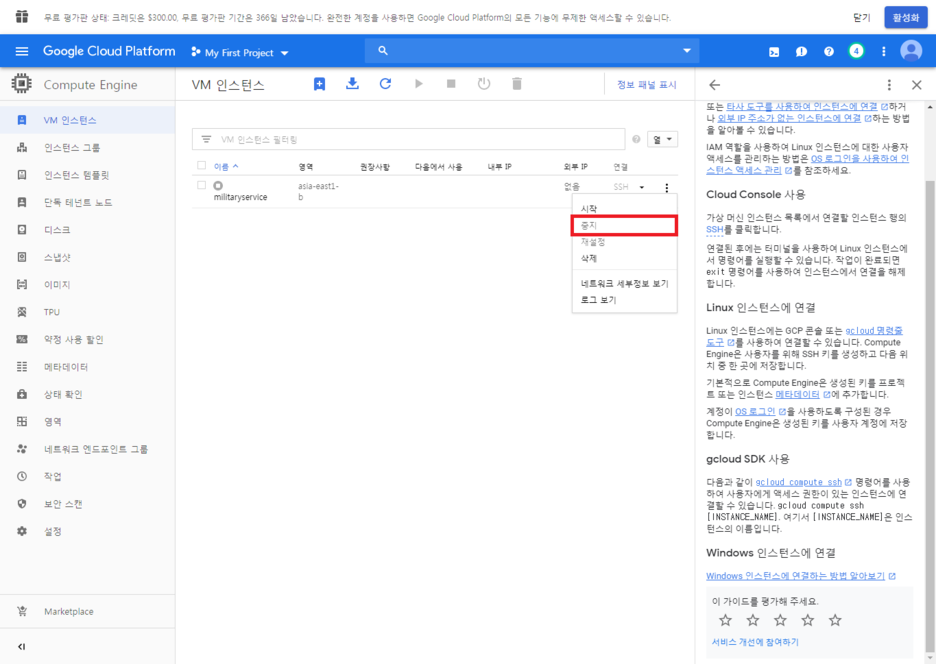Select 네트워크 세부정보 보기 menu item

click(x=624, y=284)
